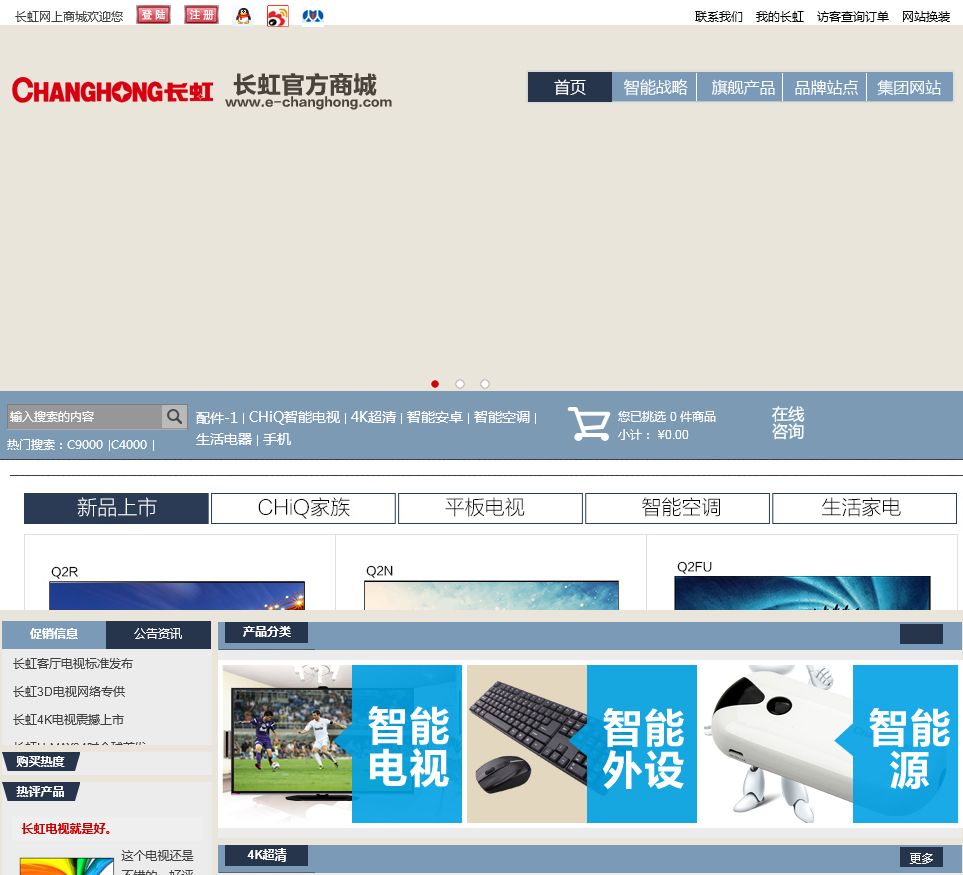This screenshot has height=875, width=963.
Task: Click the dark button in 产品分类 header
Action: [x=921, y=634]
